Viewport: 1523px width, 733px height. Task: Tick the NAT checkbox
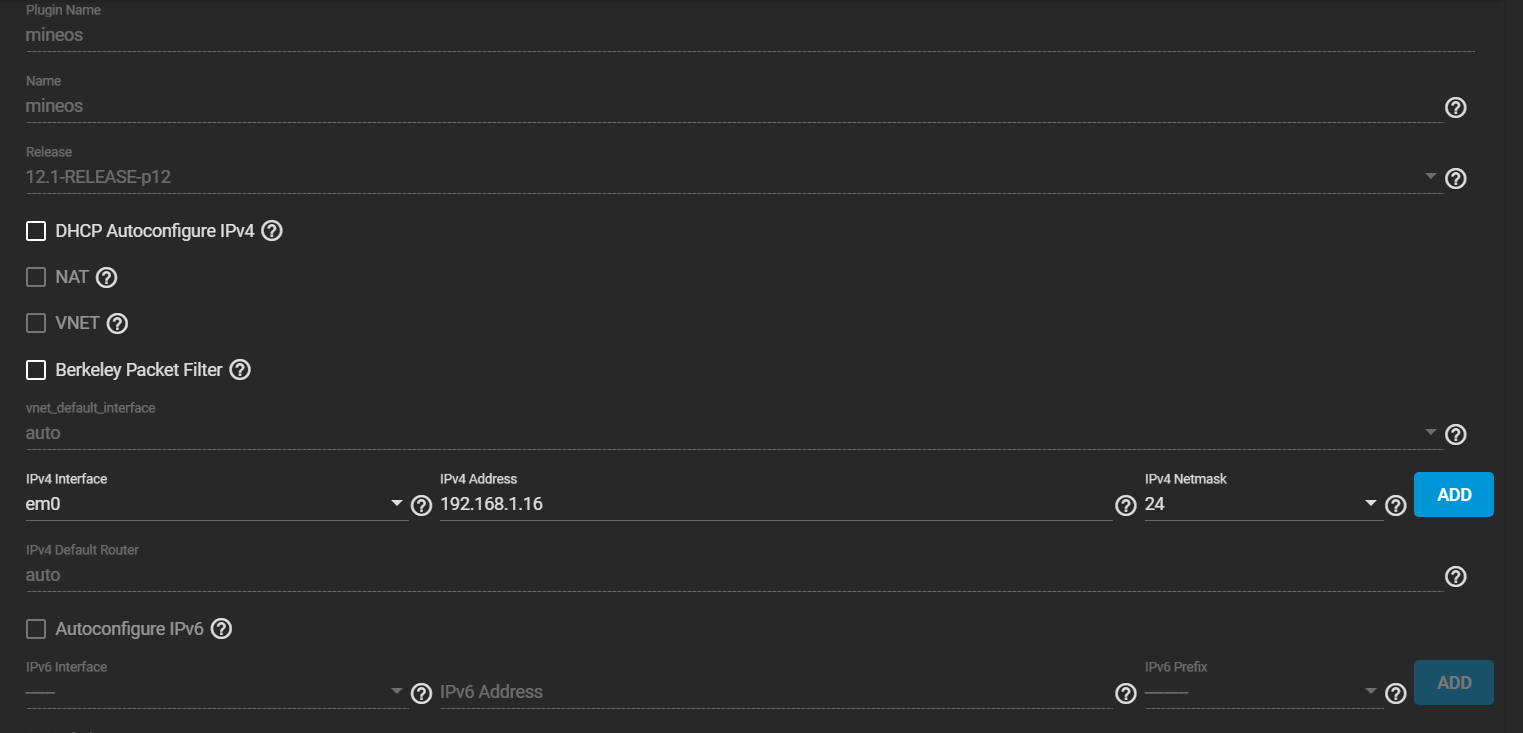[36, 277]
